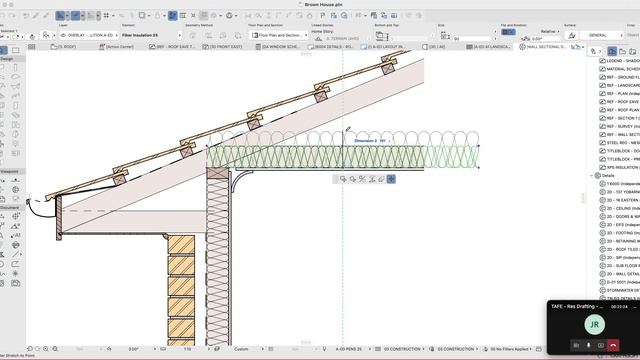640x360 pixels.
Task: Click the suspend groups icon in top toolbar
Action: coord(173,16)
